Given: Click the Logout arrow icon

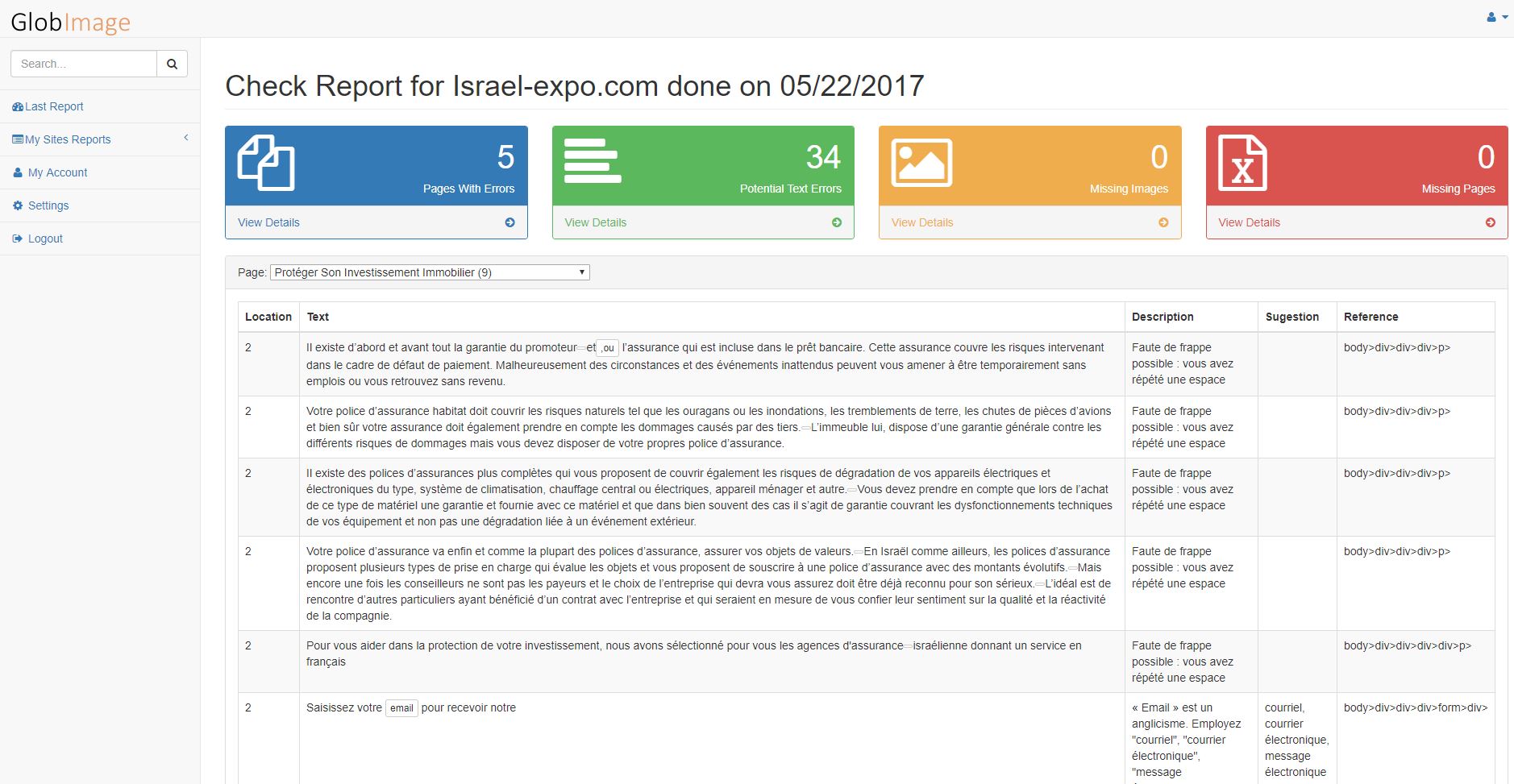Looking at the screenshot, I should (x=18, y=239).
